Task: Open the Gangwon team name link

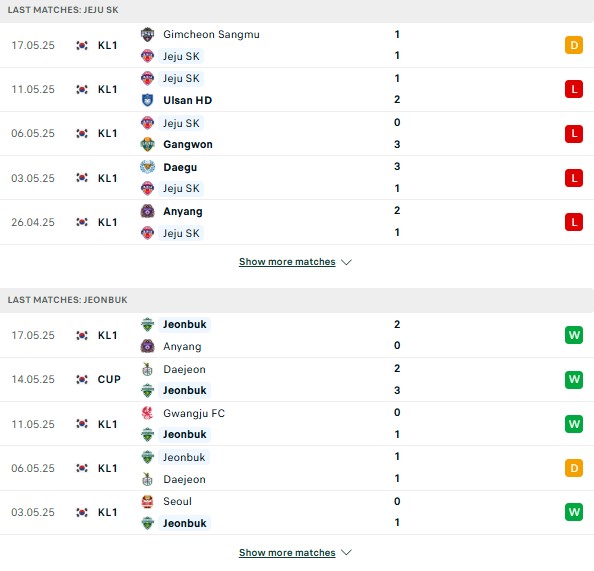Action: (188, 144)
